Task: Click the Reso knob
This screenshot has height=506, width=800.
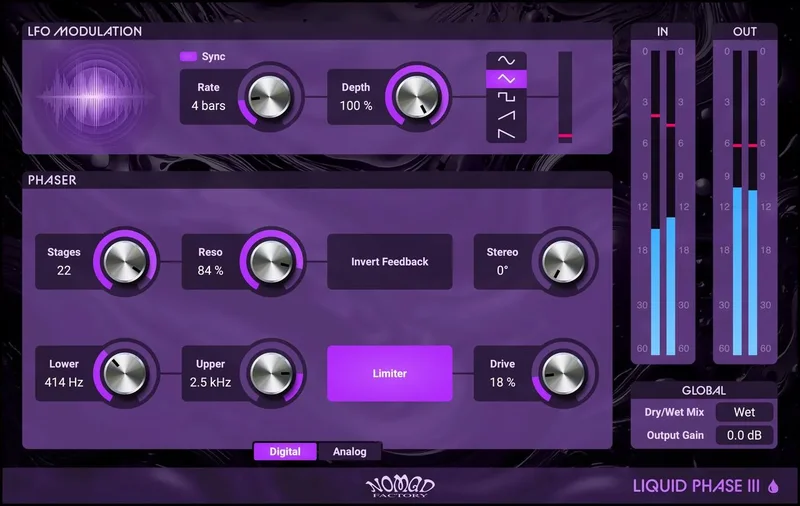Action: coord(271,262)
